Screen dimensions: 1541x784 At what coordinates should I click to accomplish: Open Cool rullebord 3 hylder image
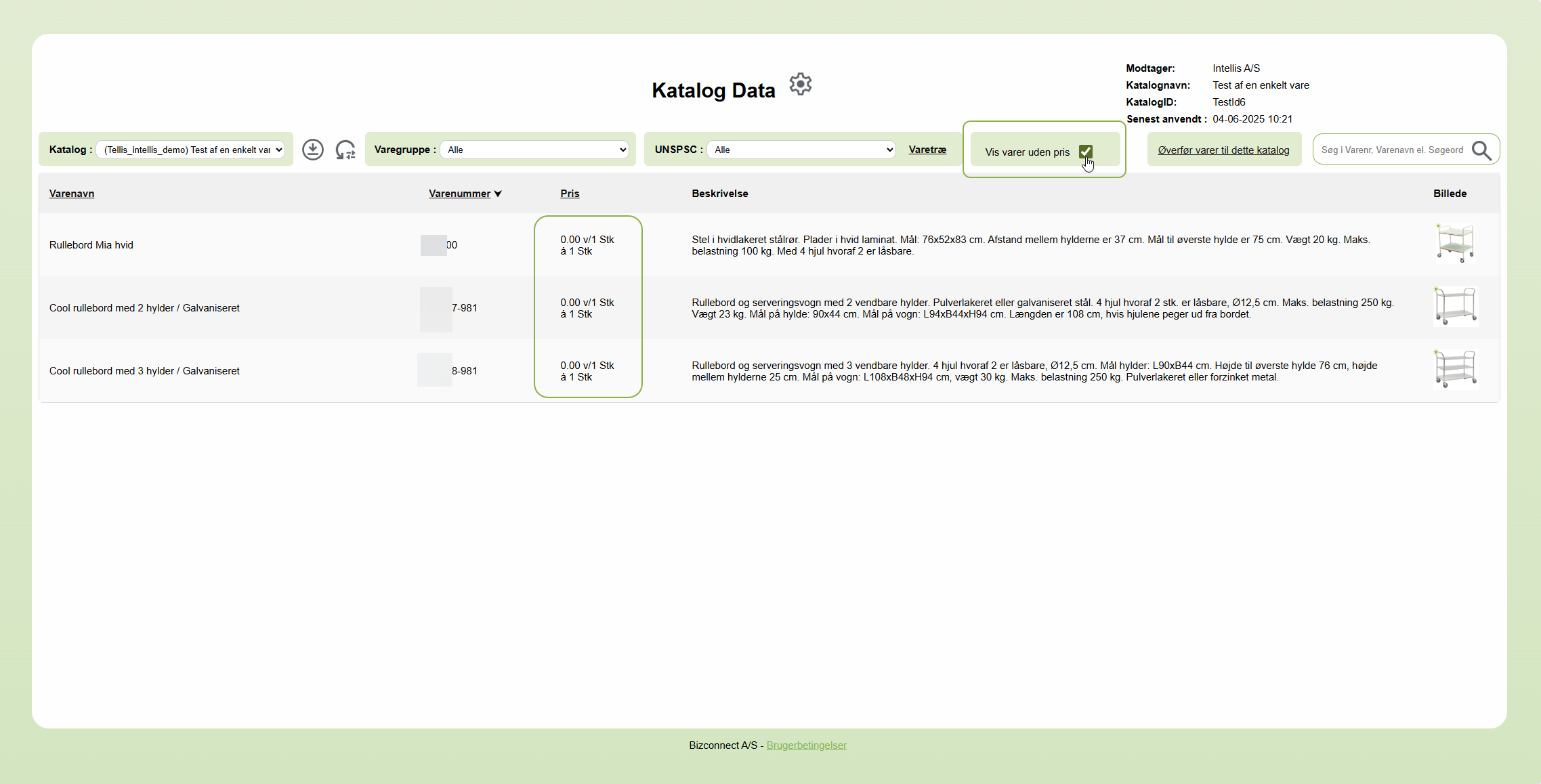click(1454, 369)
